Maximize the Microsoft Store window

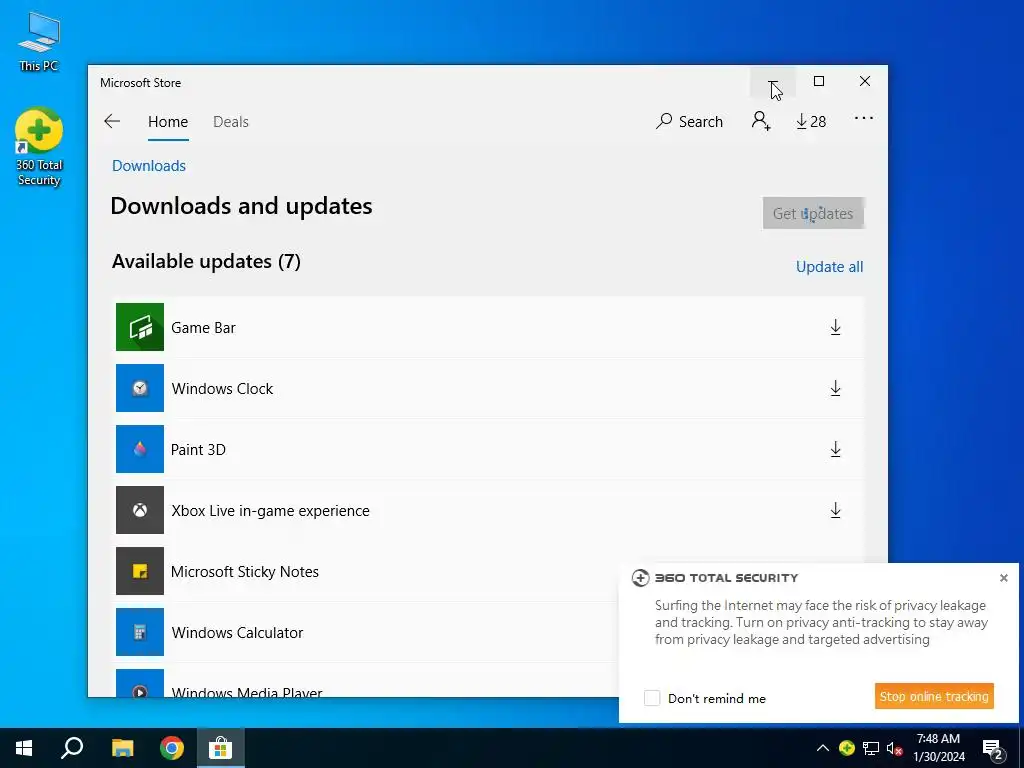(819, 81)
